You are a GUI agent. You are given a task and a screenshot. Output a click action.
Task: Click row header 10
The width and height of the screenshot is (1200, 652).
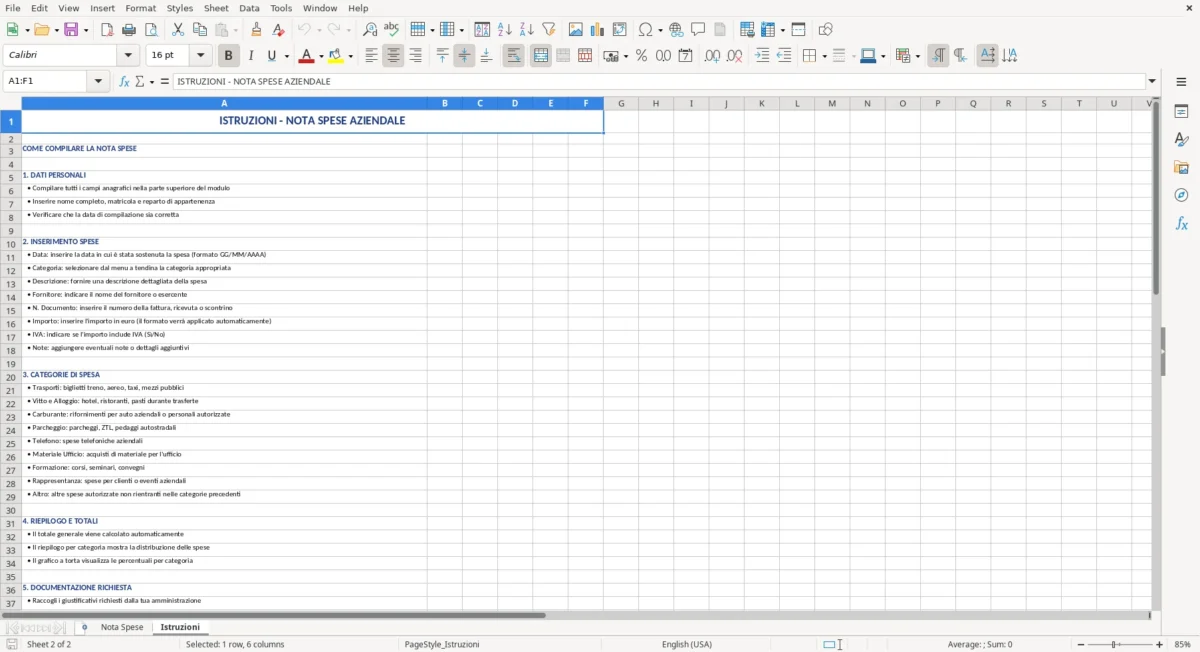(11, 244)
